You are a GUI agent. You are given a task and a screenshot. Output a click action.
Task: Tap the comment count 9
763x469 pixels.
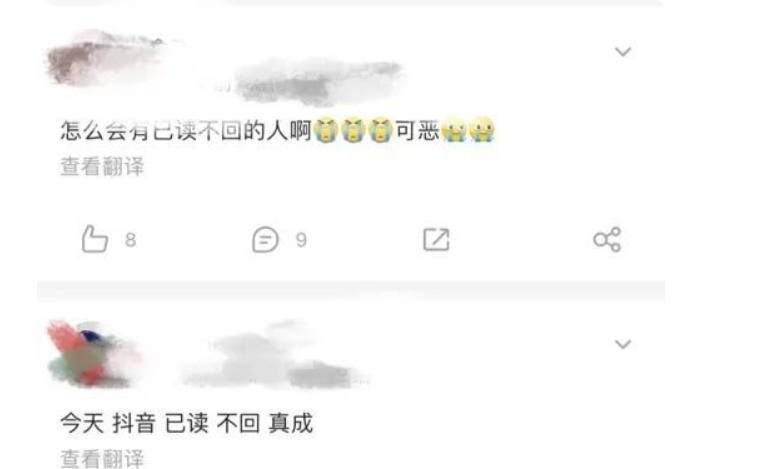(301, 240)
